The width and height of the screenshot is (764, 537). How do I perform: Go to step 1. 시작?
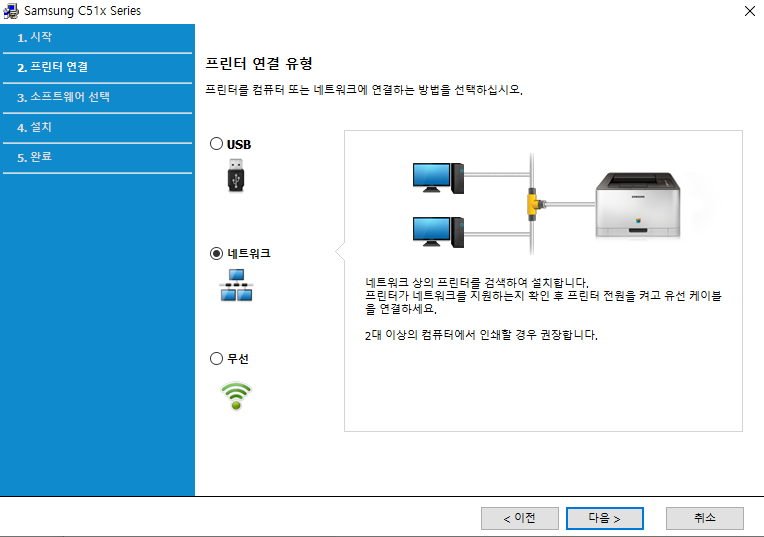tap(97, 38)
